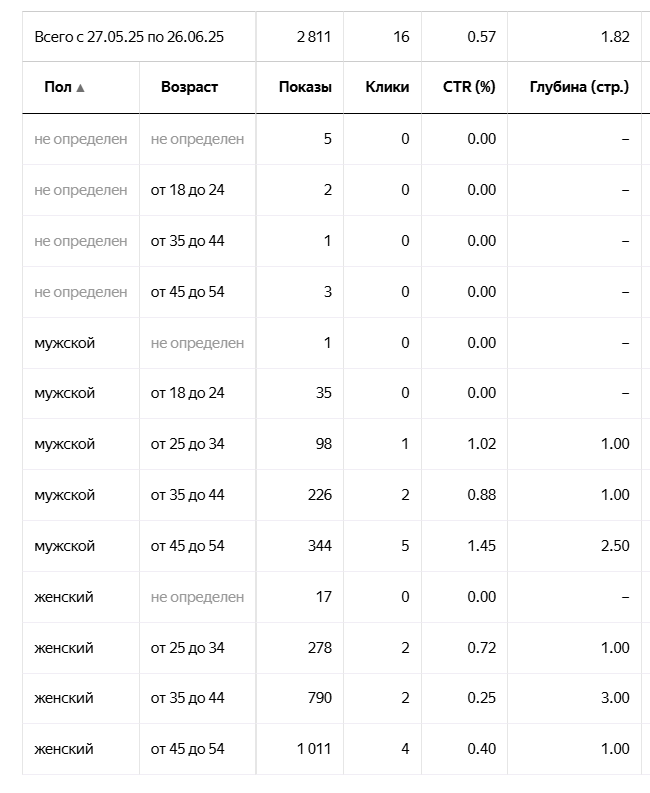Click the sort arrow next to Пол
650x793 pixels.
click(80, 88)
